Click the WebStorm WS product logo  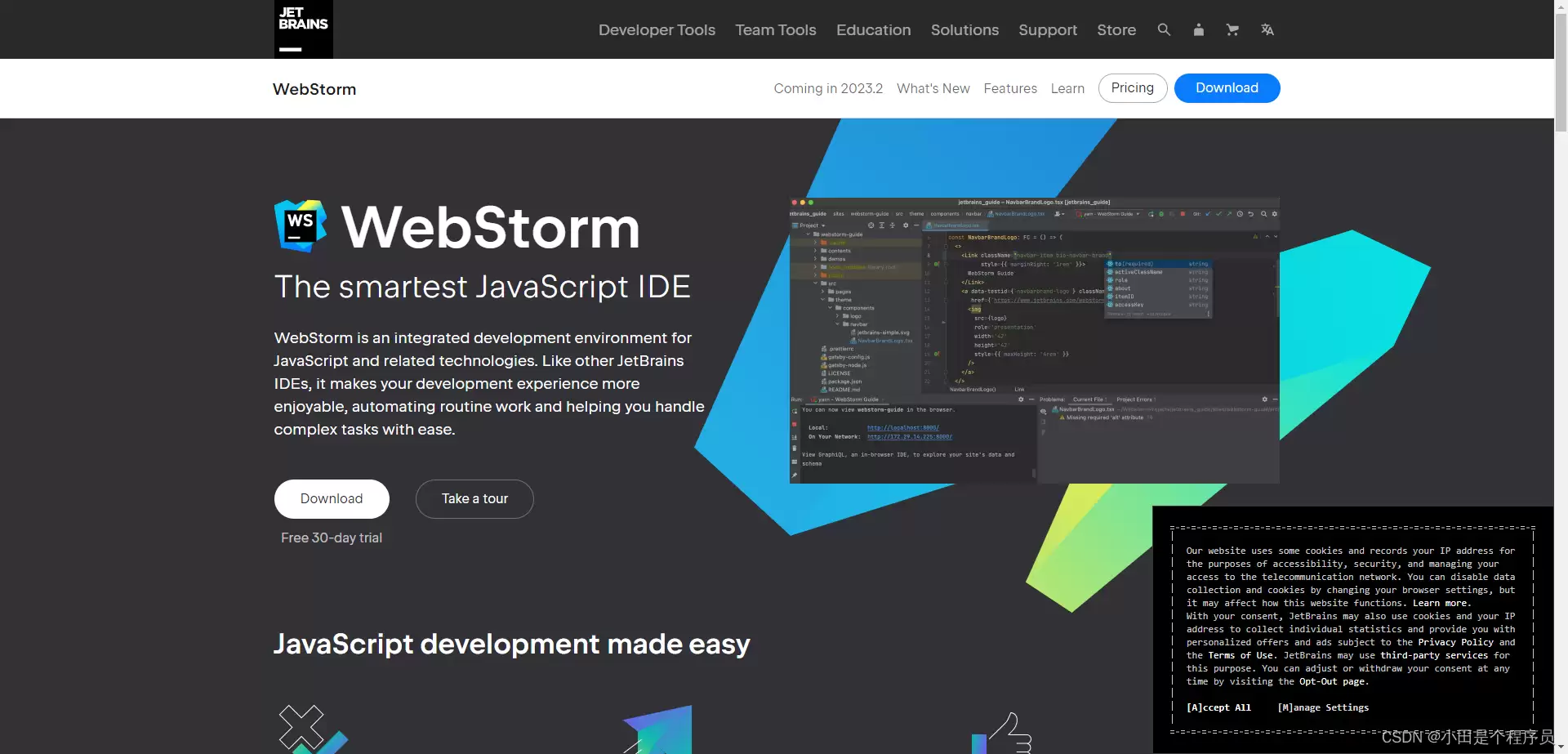[x=301, y=225]
